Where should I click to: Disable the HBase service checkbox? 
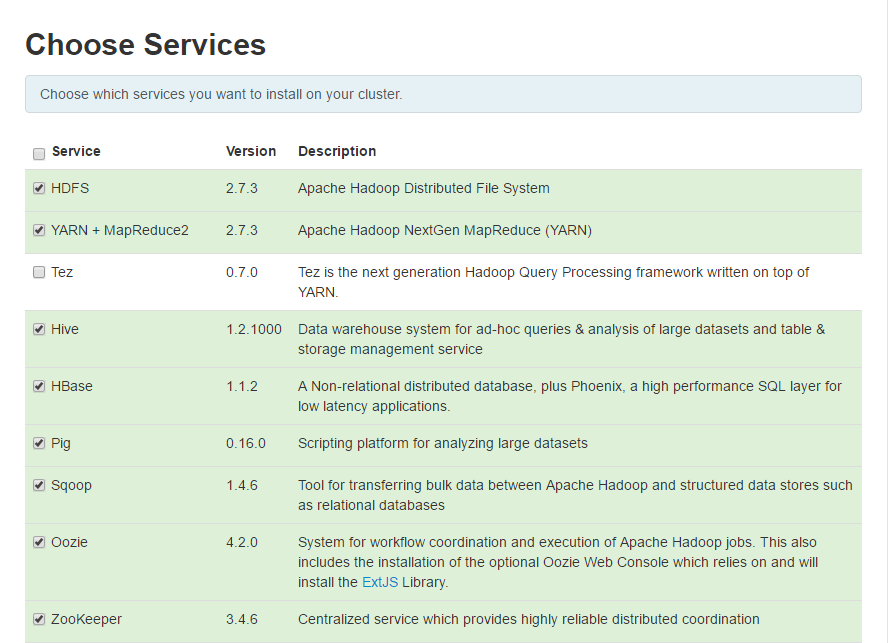click(x=38, y=386)
